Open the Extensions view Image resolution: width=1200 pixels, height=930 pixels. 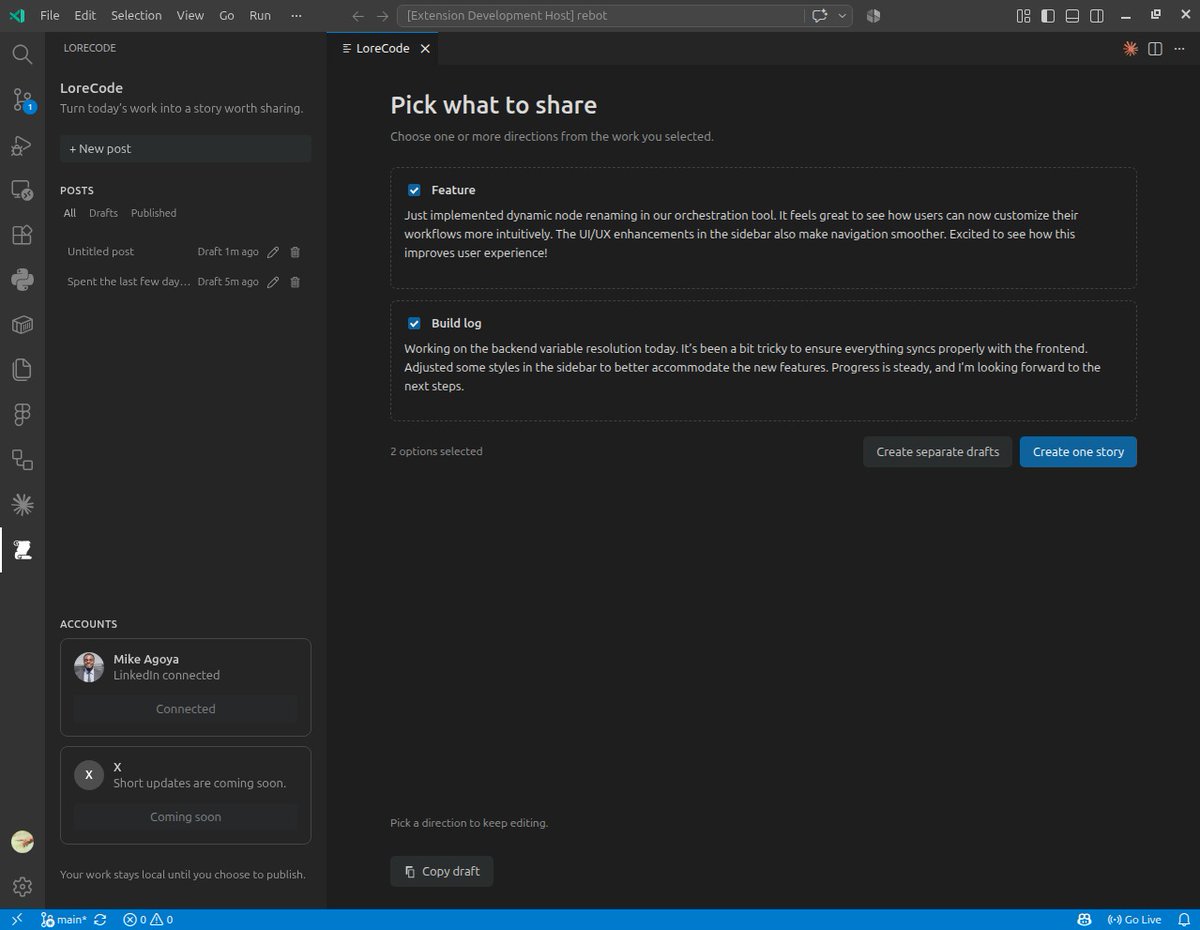pyautogui.click(x=22, y=236)
